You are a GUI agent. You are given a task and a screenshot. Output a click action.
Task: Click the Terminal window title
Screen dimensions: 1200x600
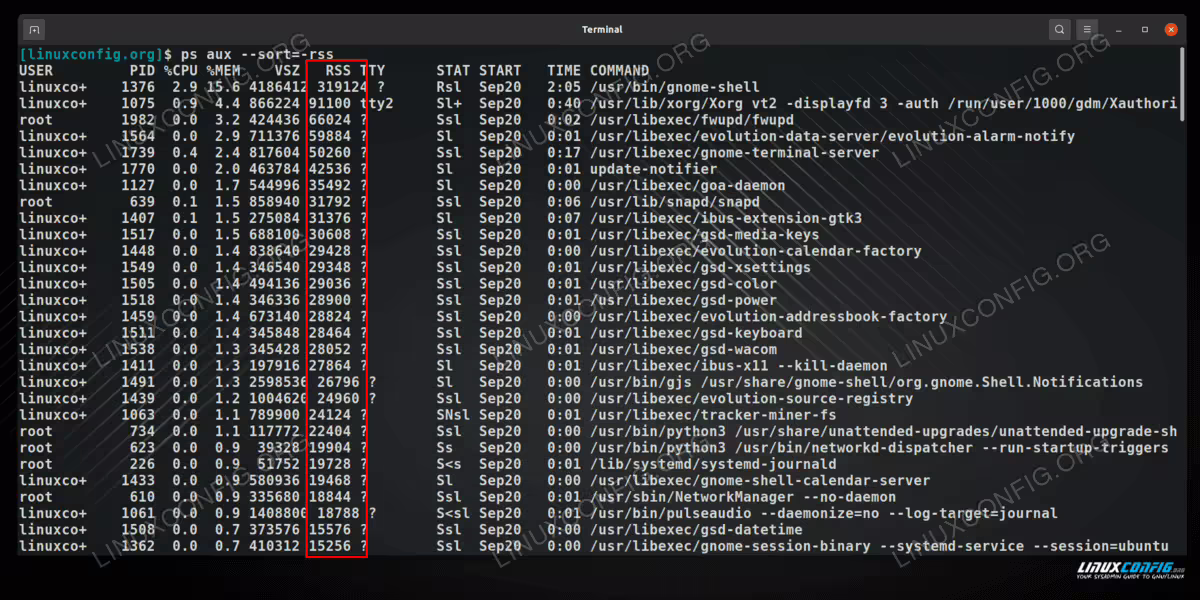602,30
